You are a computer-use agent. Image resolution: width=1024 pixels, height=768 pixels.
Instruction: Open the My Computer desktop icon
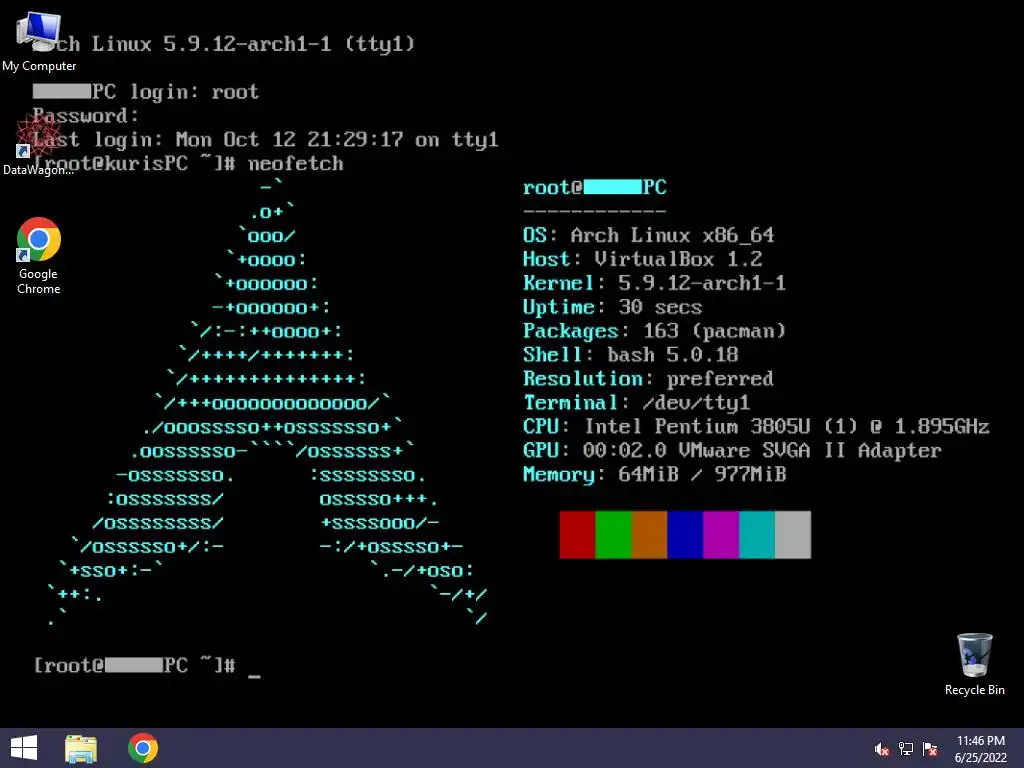click(39, 42)
